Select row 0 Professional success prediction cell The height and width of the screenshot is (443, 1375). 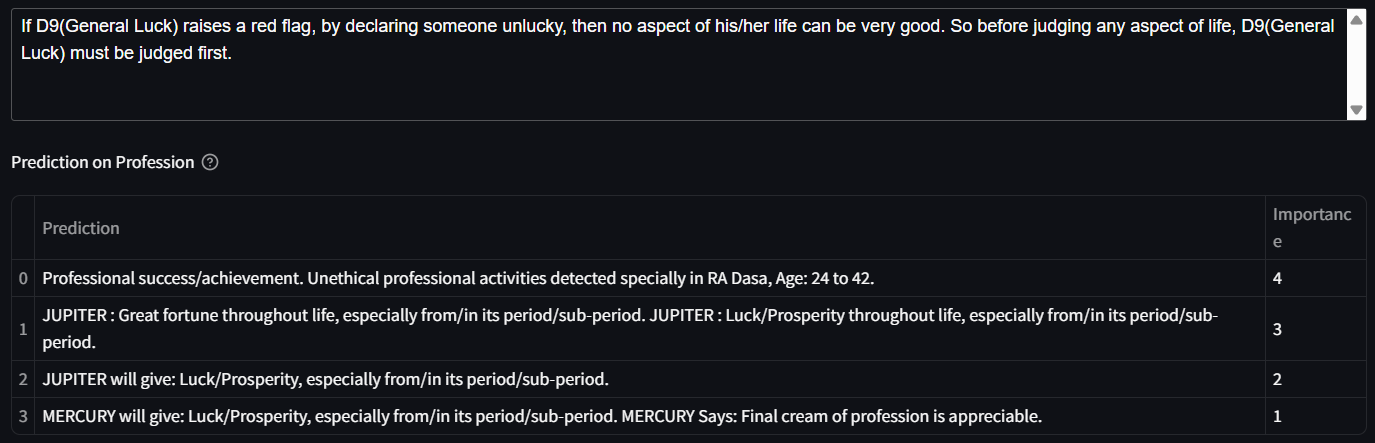coord(649,278)
